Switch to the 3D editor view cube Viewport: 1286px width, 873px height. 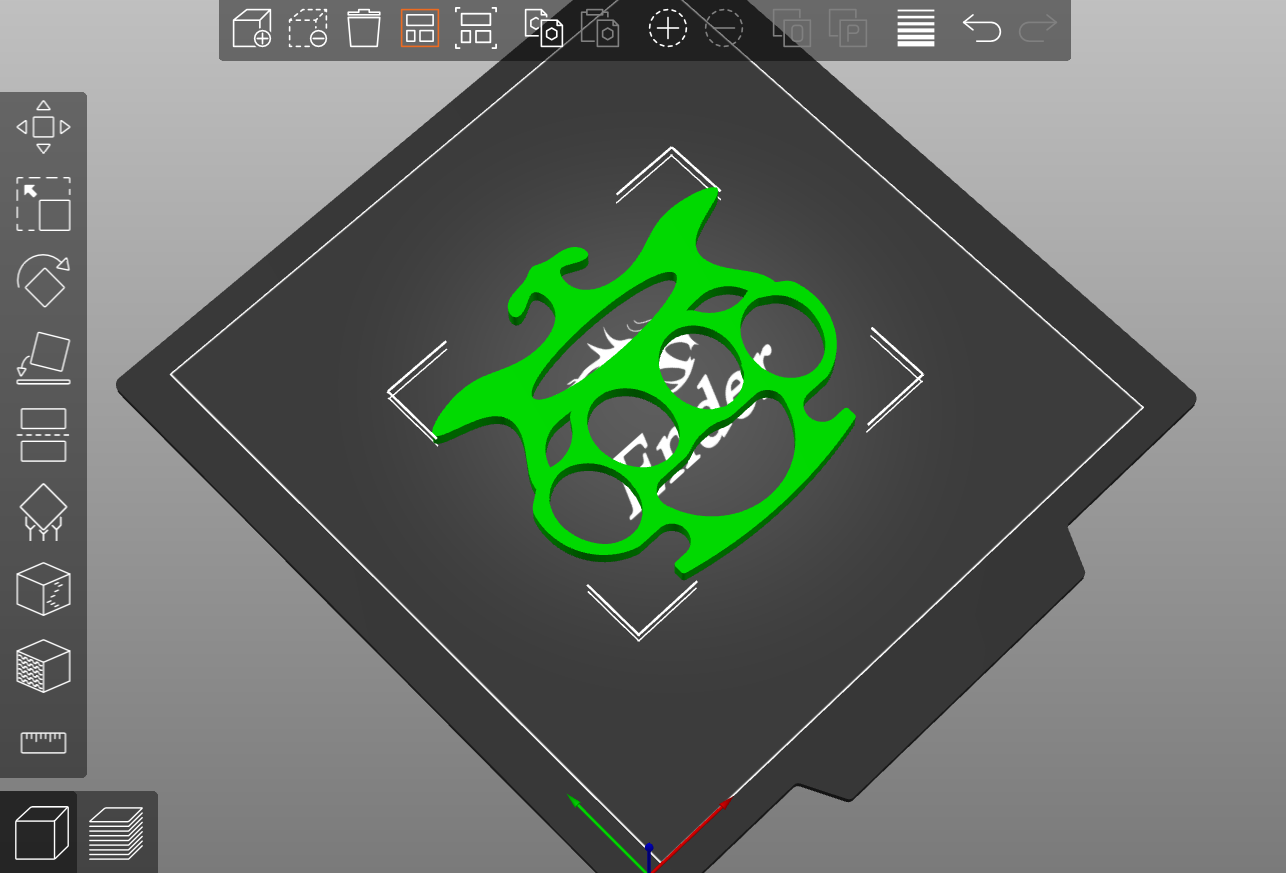[x=41, y=832]
